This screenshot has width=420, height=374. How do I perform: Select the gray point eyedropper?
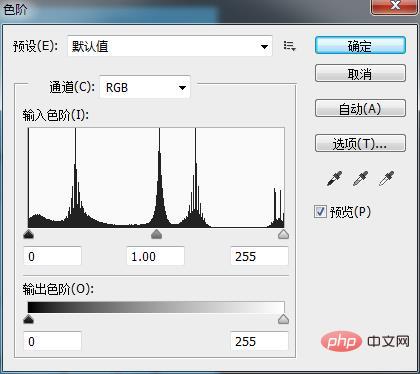pyautogui.click(x=360, y=179)
